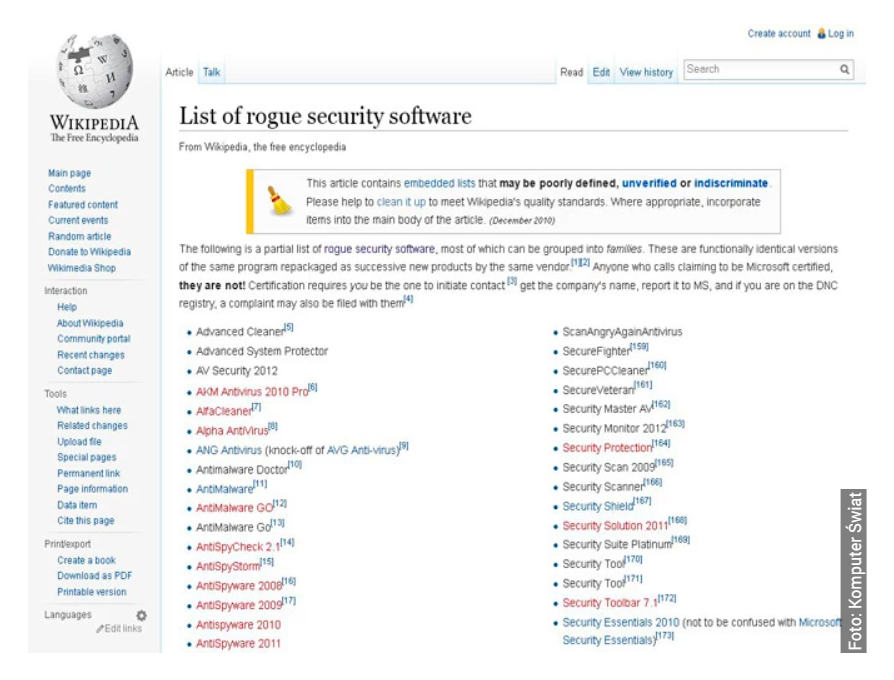Open the Security Essentials 2010 link
Screen dimensions: 894x680
(x=621, y=622)
